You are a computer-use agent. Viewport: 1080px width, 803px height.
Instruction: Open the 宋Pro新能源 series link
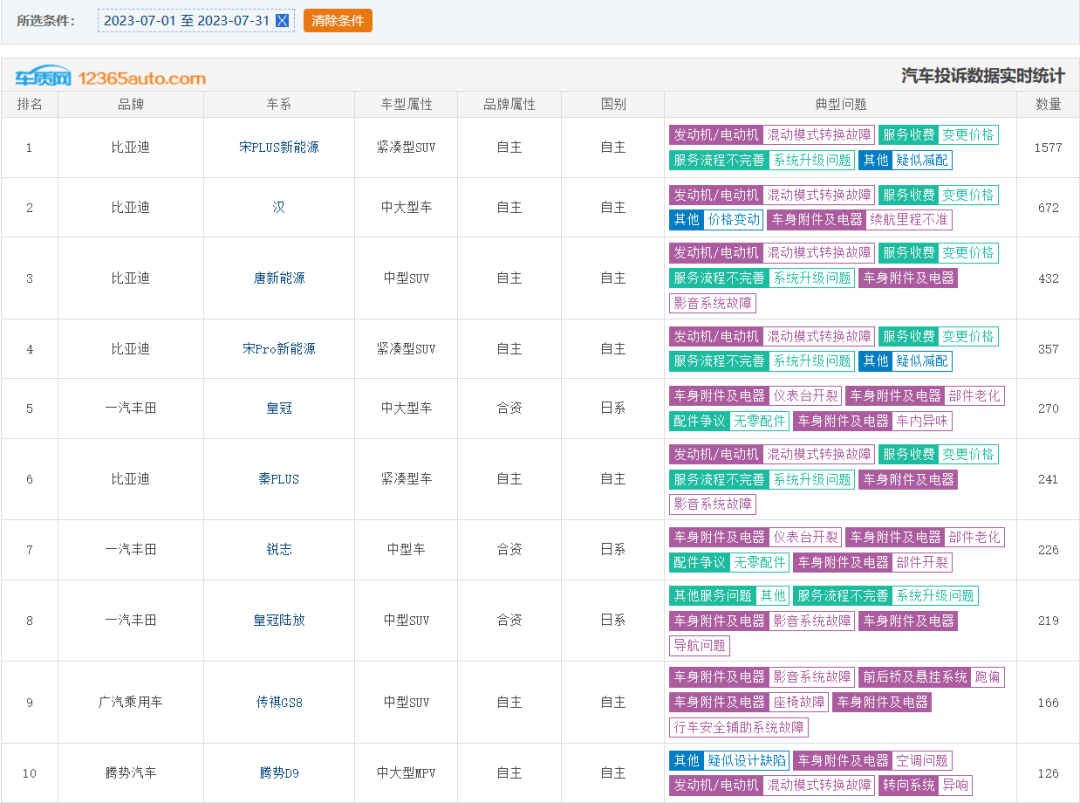point(279,349)
